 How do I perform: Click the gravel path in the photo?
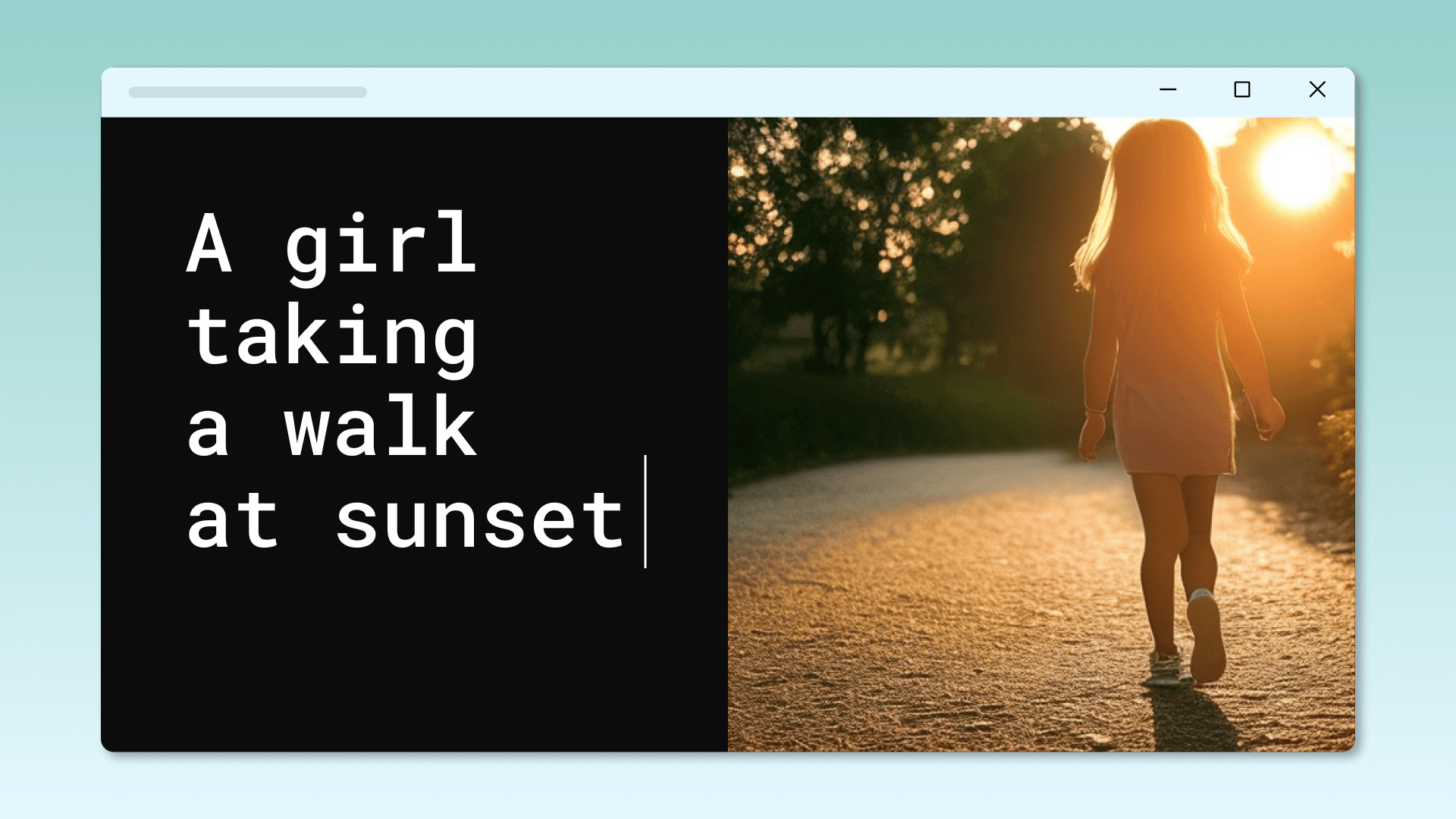point(910,607)
